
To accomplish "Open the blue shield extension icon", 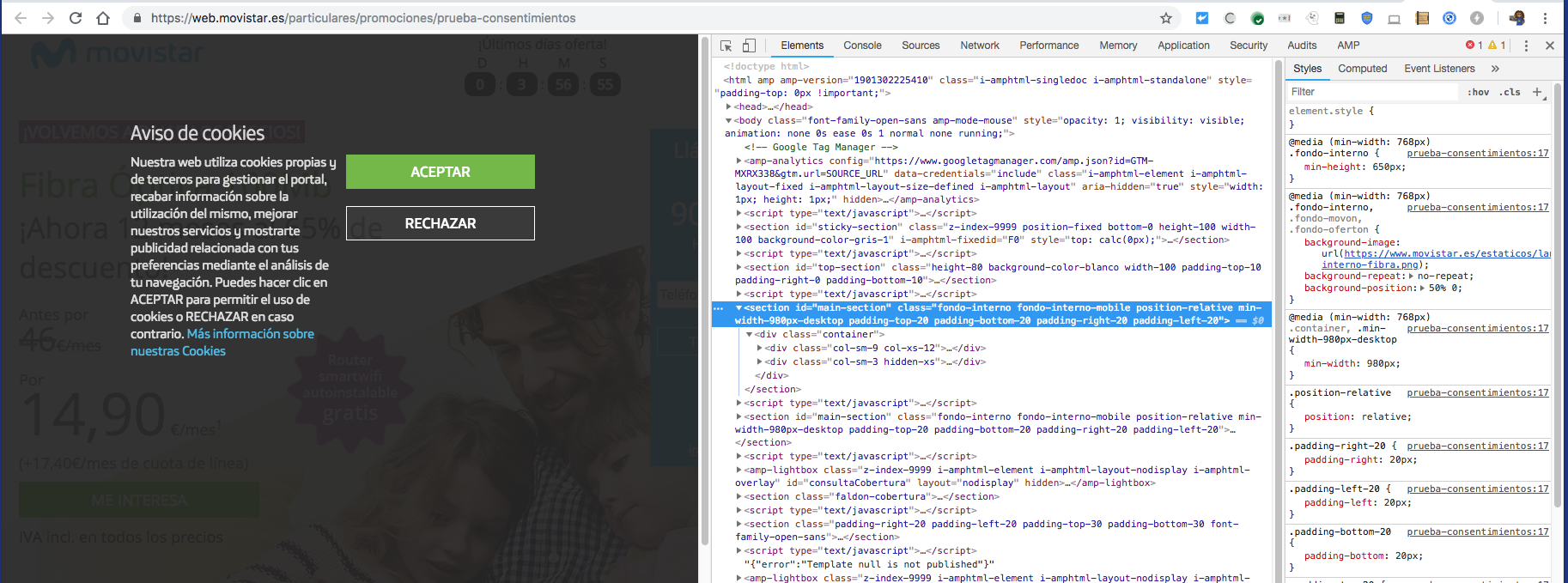I will pos(1367,18).
